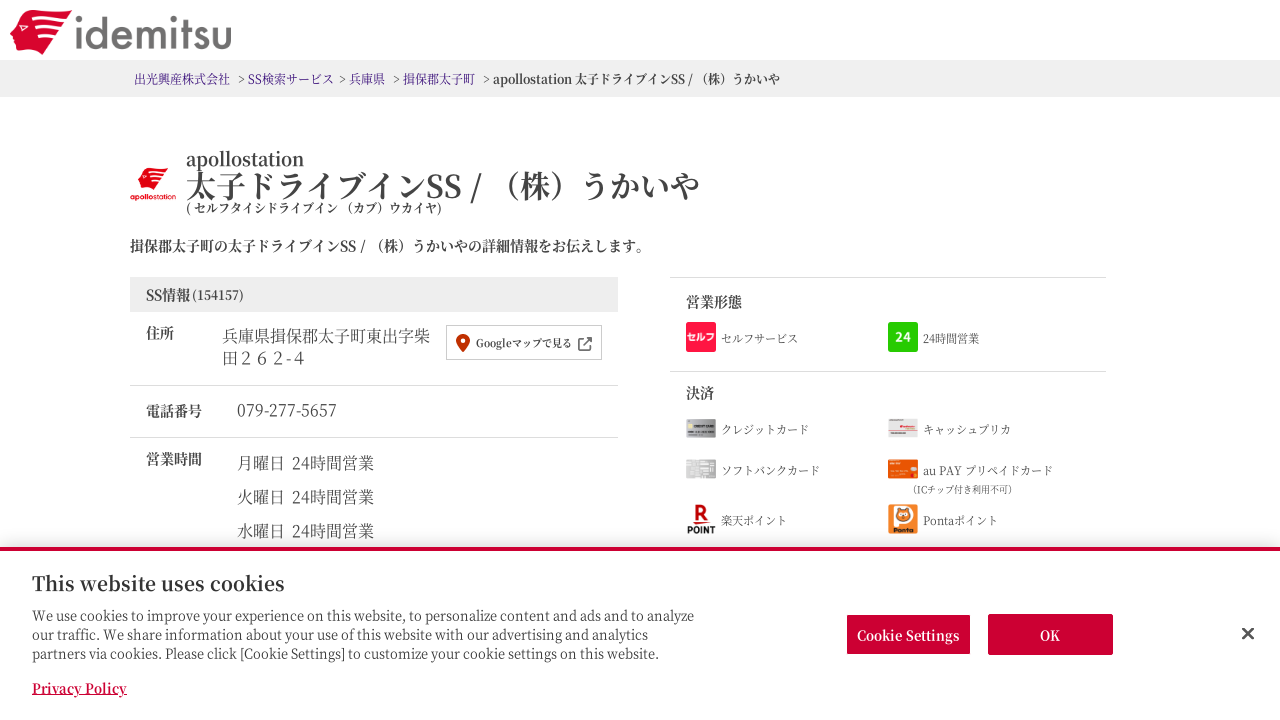Click the credit card payment icon
This screenshot has width=1280, height=720.
click(701, 428)
